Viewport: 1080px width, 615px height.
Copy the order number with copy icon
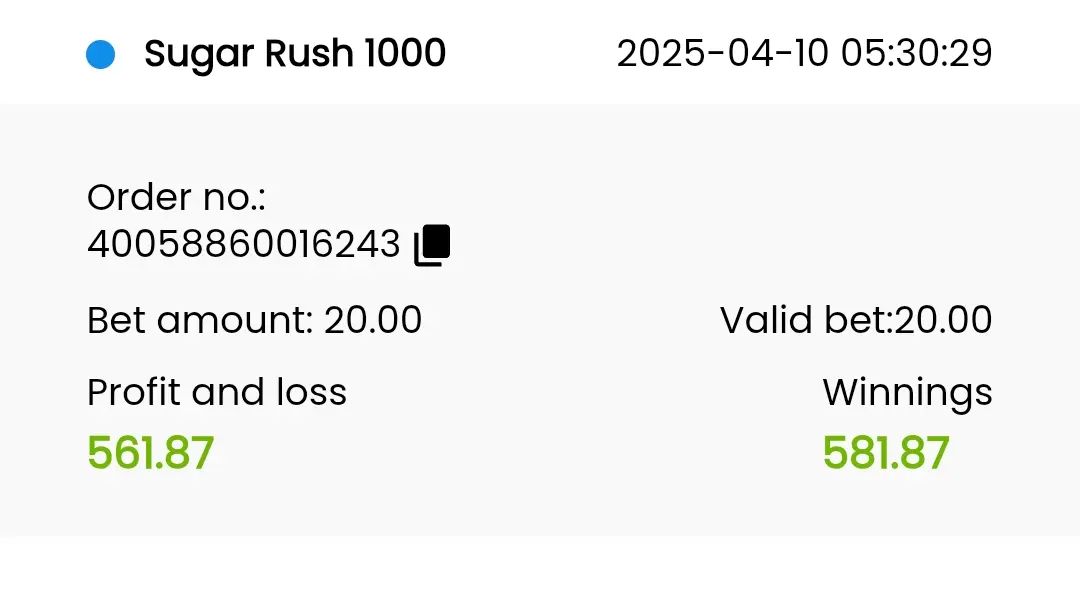pos(432,244)
